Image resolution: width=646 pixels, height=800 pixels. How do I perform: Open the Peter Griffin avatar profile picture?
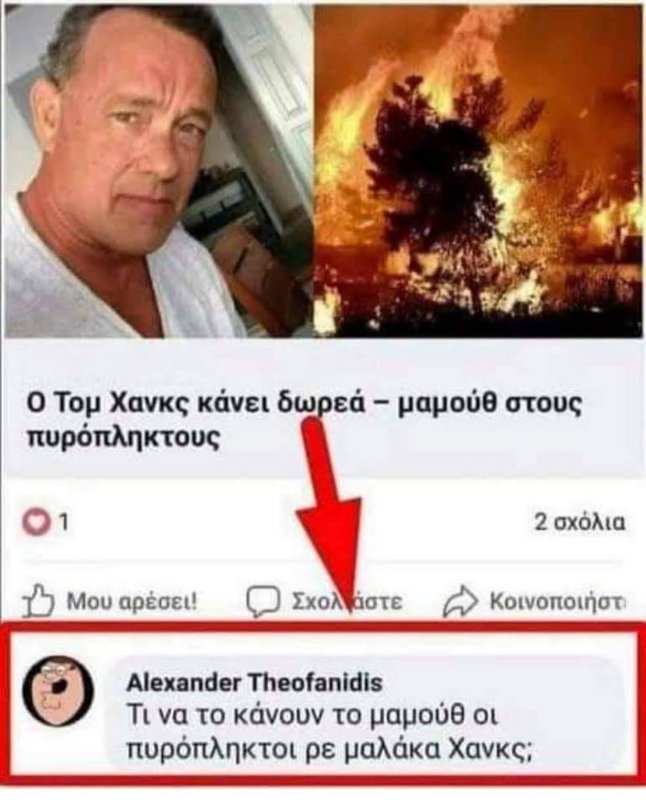point(58,689)
